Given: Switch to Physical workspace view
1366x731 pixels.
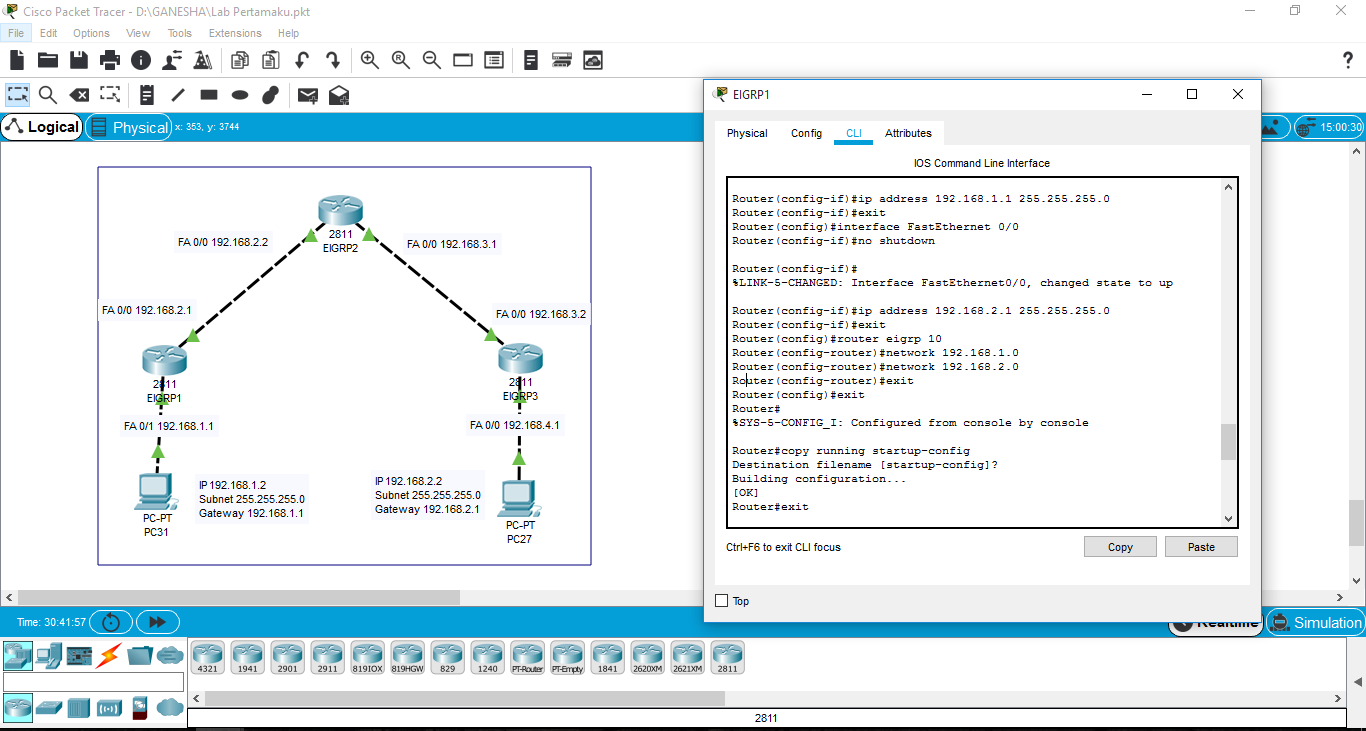Looking at the screenshot, I should pyautogui.click(x=129, y=127).
